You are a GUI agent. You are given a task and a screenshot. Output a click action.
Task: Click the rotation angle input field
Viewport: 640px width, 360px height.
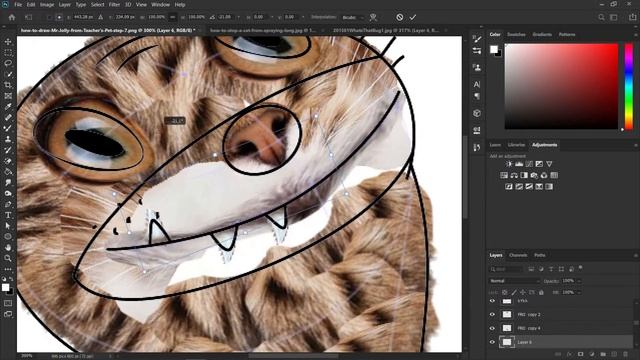[x=226, y=17]
